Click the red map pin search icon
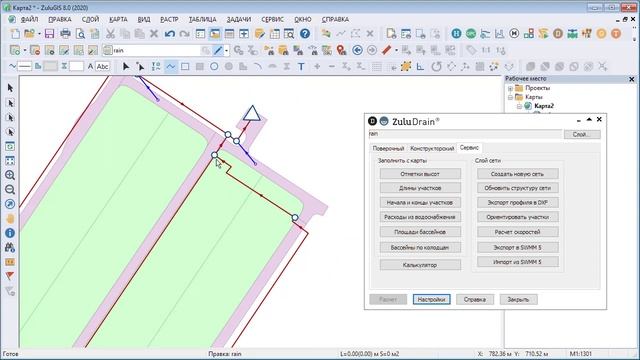Screen dimensions: 640x360 (342, 50)
